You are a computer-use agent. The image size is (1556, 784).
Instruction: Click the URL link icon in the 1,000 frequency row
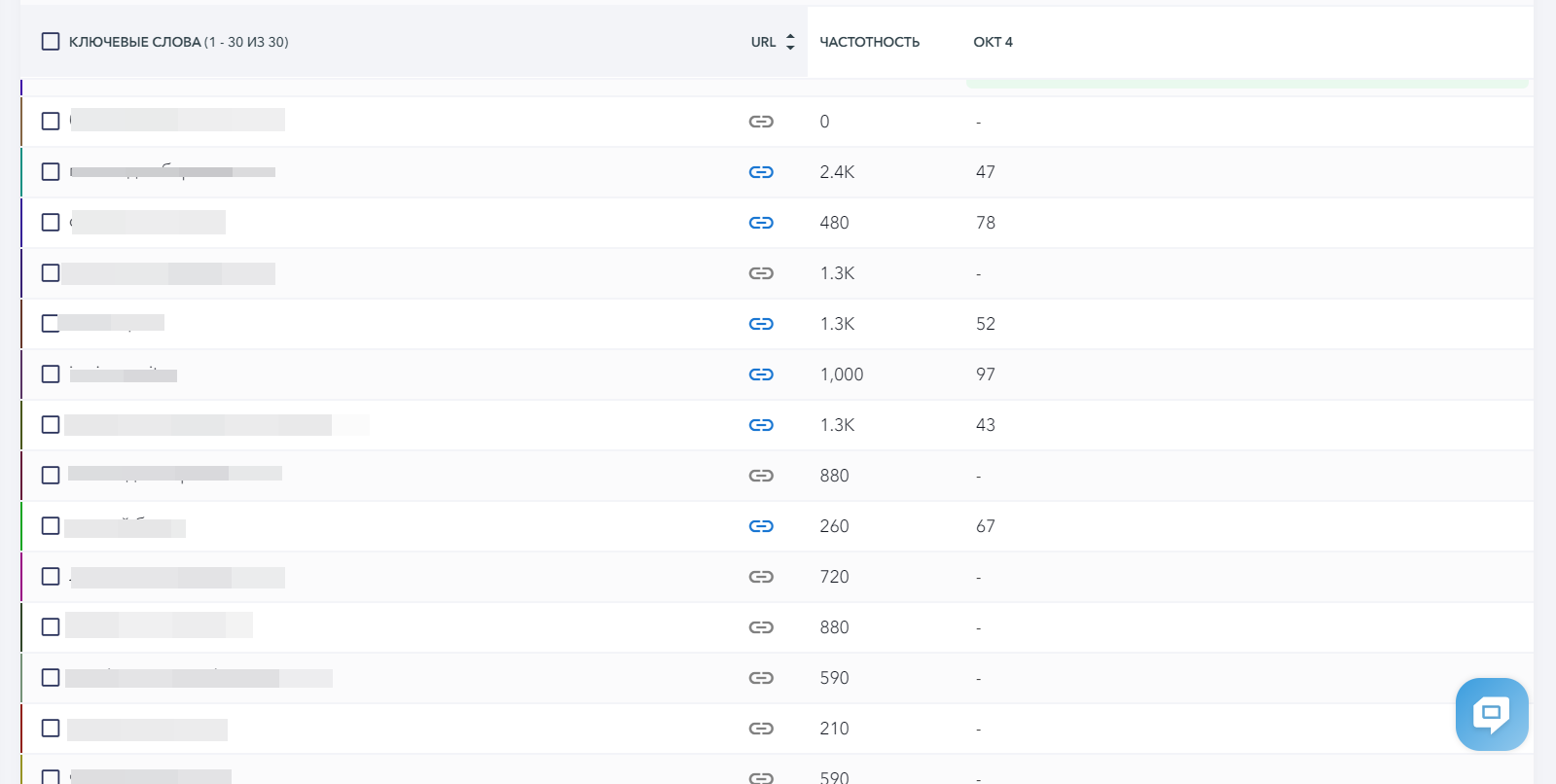[761, 374]
